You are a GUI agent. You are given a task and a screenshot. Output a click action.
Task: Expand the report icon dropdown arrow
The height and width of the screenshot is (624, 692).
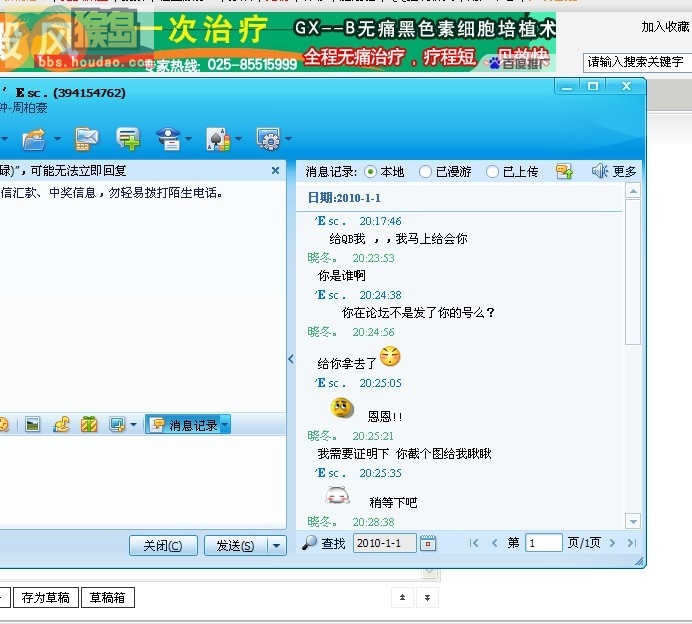189,139
